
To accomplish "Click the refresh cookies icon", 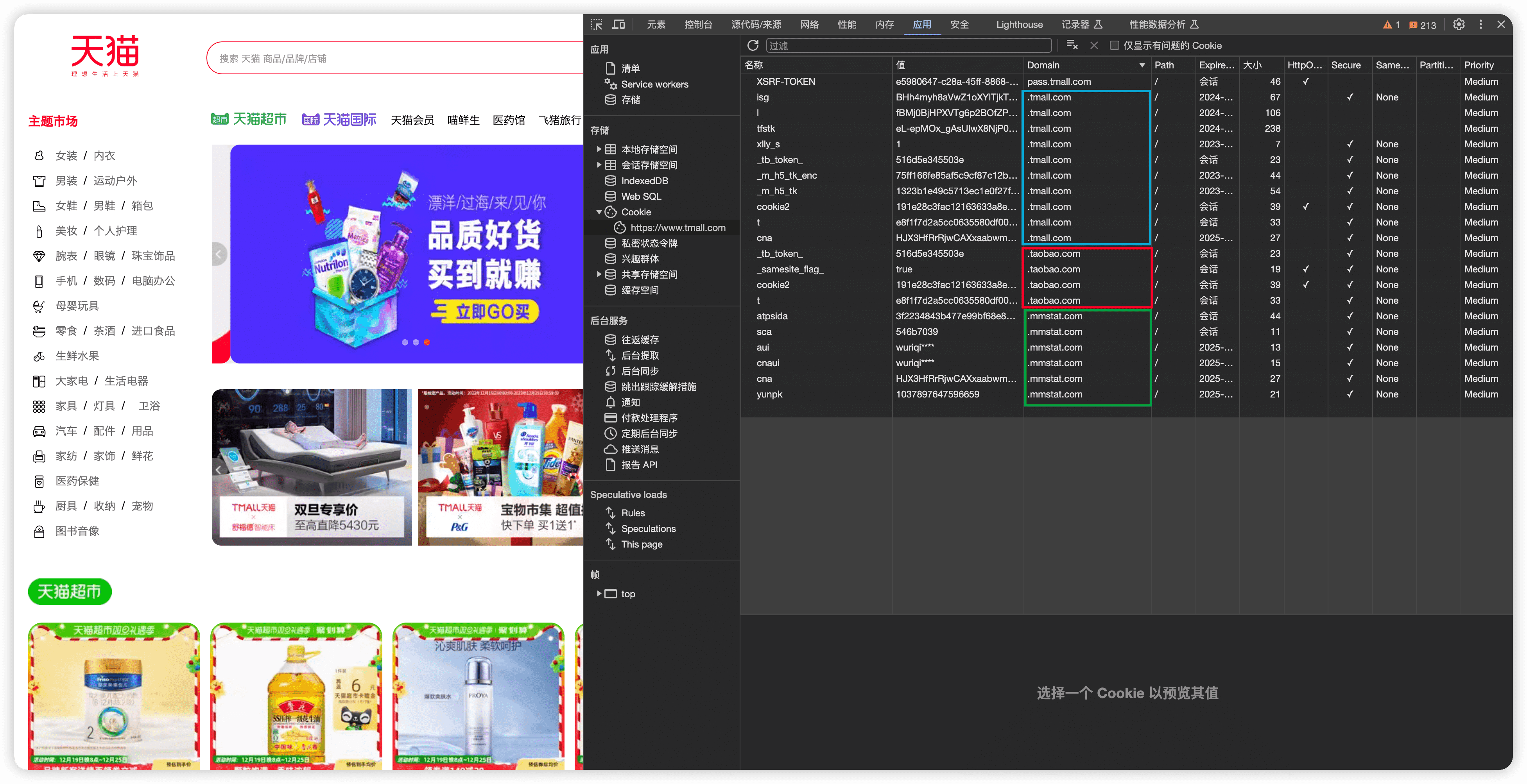I will (x=753, y=46).
